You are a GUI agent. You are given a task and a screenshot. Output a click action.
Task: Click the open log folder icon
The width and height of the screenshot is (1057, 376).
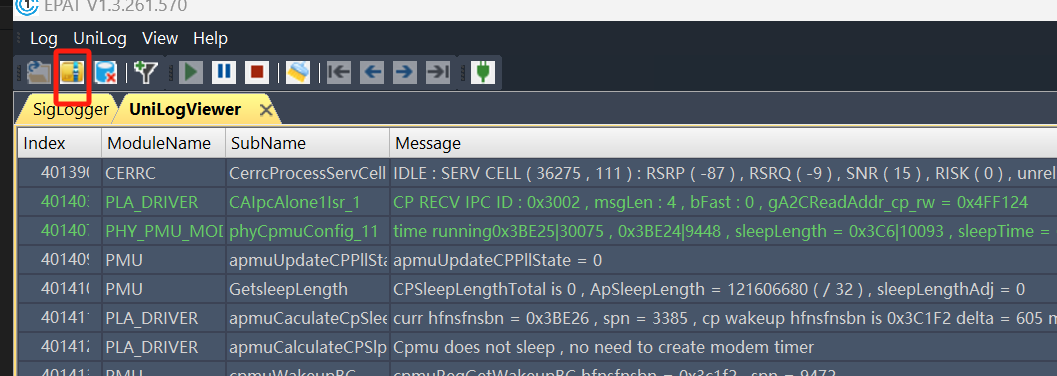pos(39,72)
